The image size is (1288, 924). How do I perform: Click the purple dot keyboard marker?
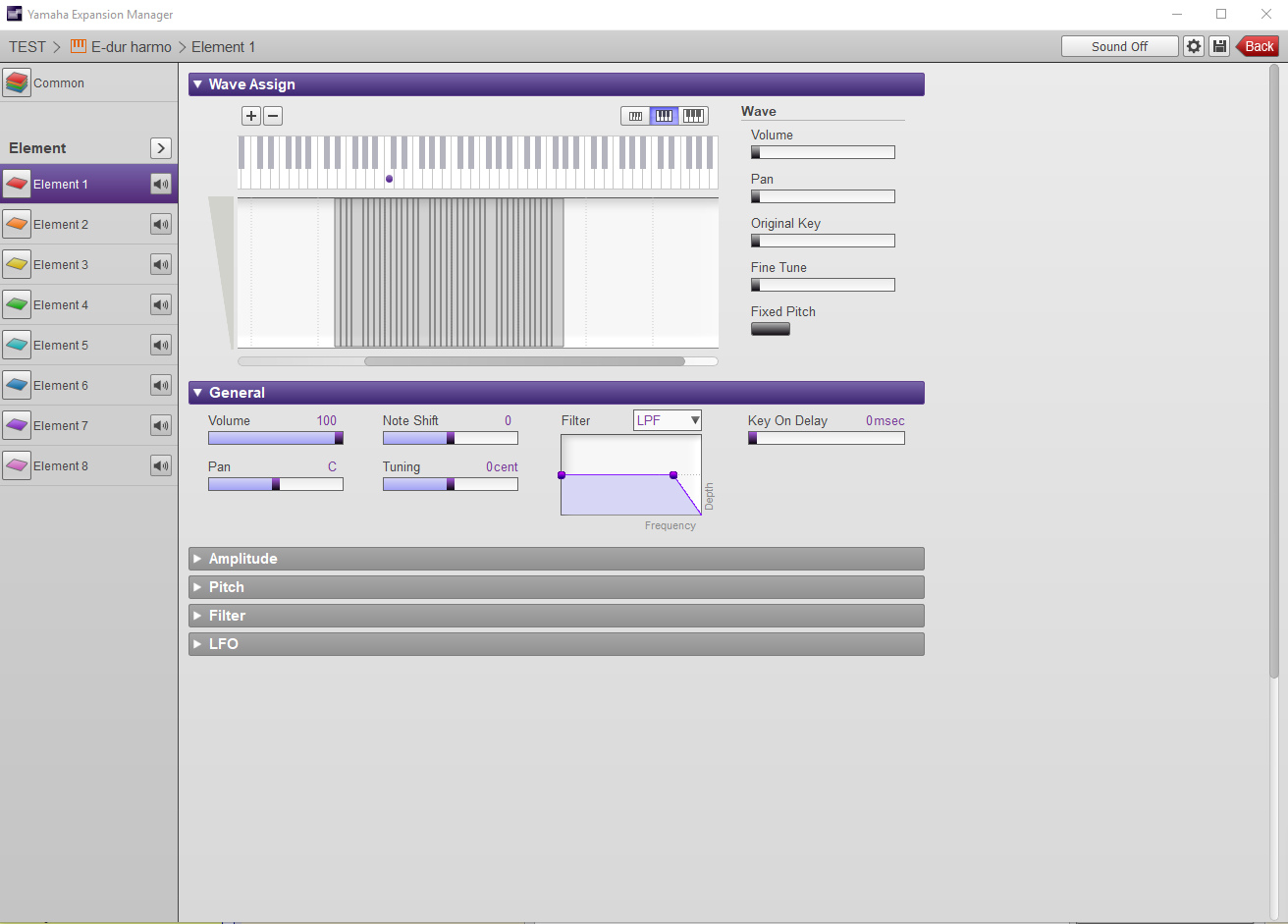389,179
